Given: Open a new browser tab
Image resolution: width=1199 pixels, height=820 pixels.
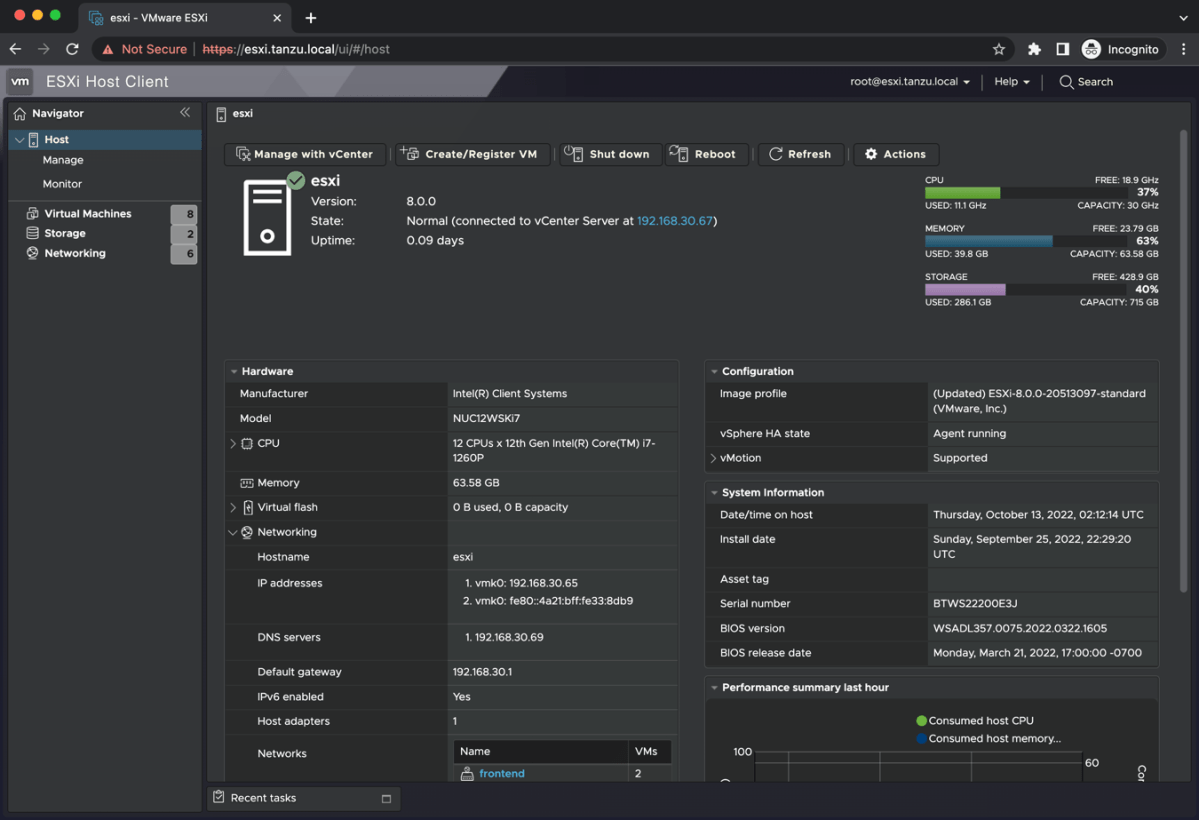Looking at the screenshot, I should (310, 18).
